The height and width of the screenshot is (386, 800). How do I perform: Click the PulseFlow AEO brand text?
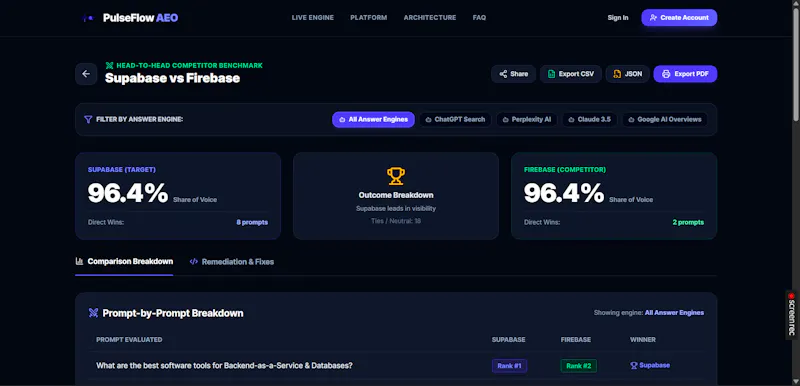pyautogui.click(x=140, y=18)
